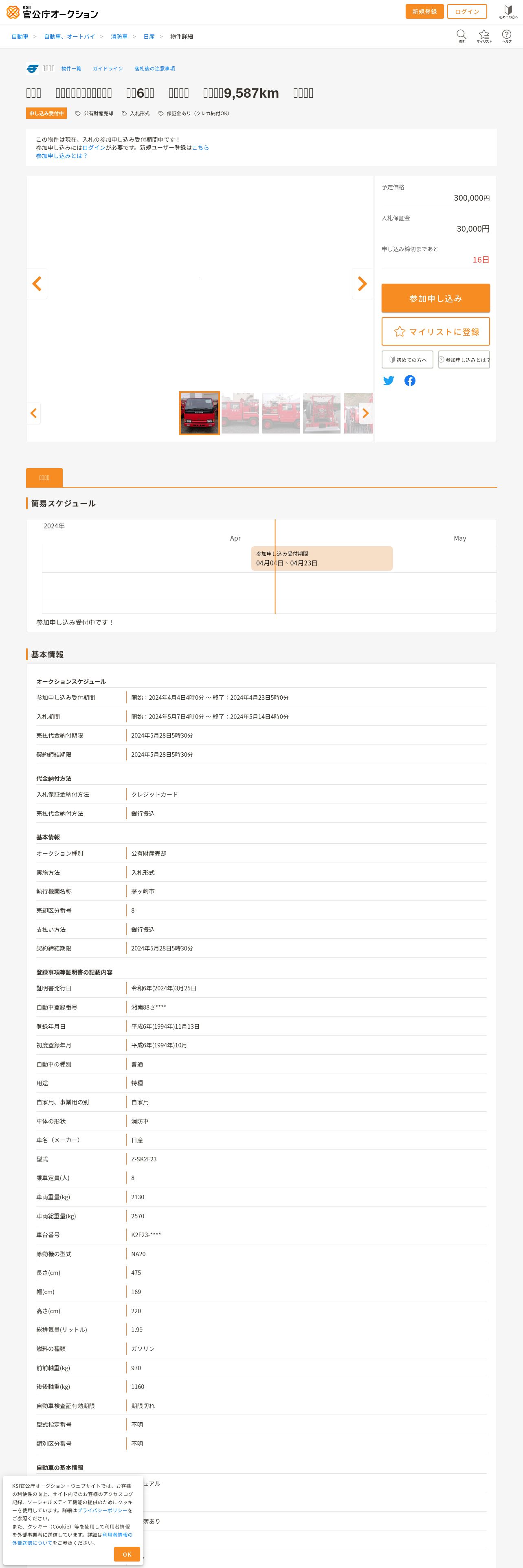Click 新規登録 button

(424, 11)
